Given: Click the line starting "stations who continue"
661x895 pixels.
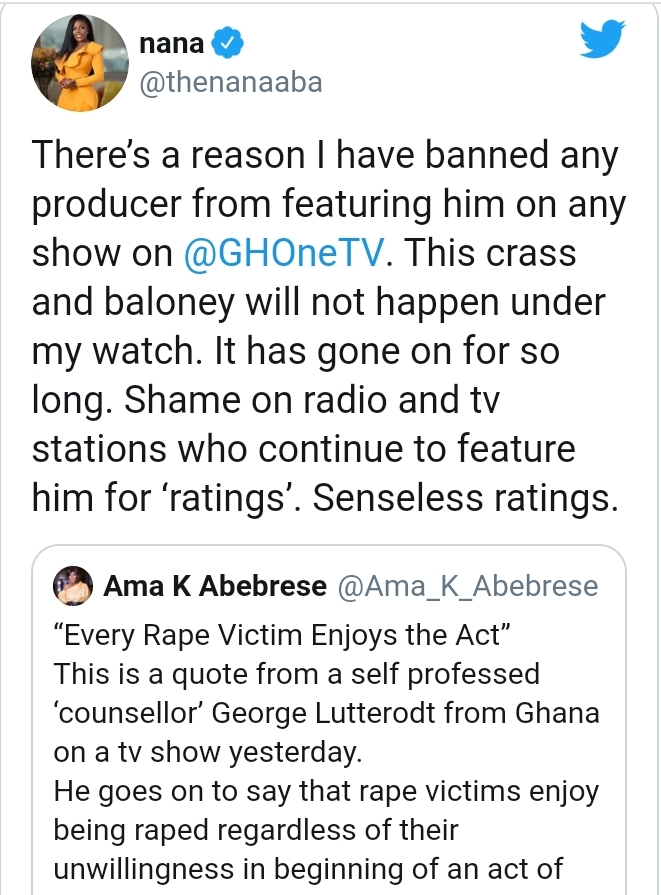Looking at the screenshot, I should click(x=305, y=449).
